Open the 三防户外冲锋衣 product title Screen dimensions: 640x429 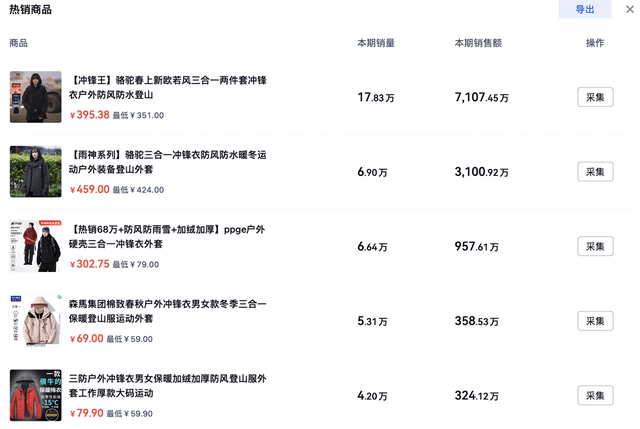[x=168, y=386]
